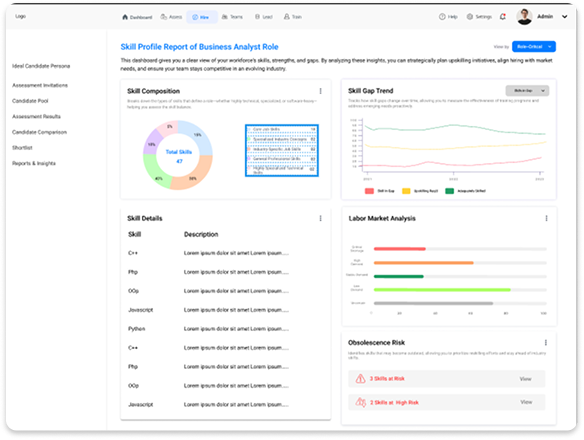Open Candidate Comparison page
This screenshot has height=440, width=584.
pyautogui.click(x=39, y=132)
